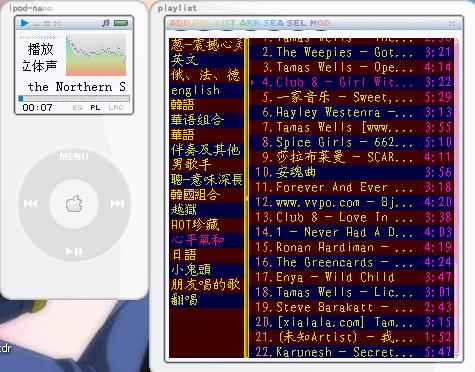Select the 華语組合 playlist category
Viewport: 475px width, 372px height.
click(207, 120)
